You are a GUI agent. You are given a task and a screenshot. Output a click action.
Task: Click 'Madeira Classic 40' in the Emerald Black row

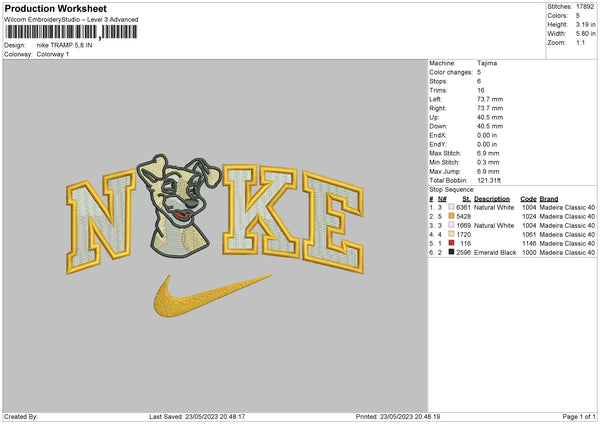(x=567, y=253)
